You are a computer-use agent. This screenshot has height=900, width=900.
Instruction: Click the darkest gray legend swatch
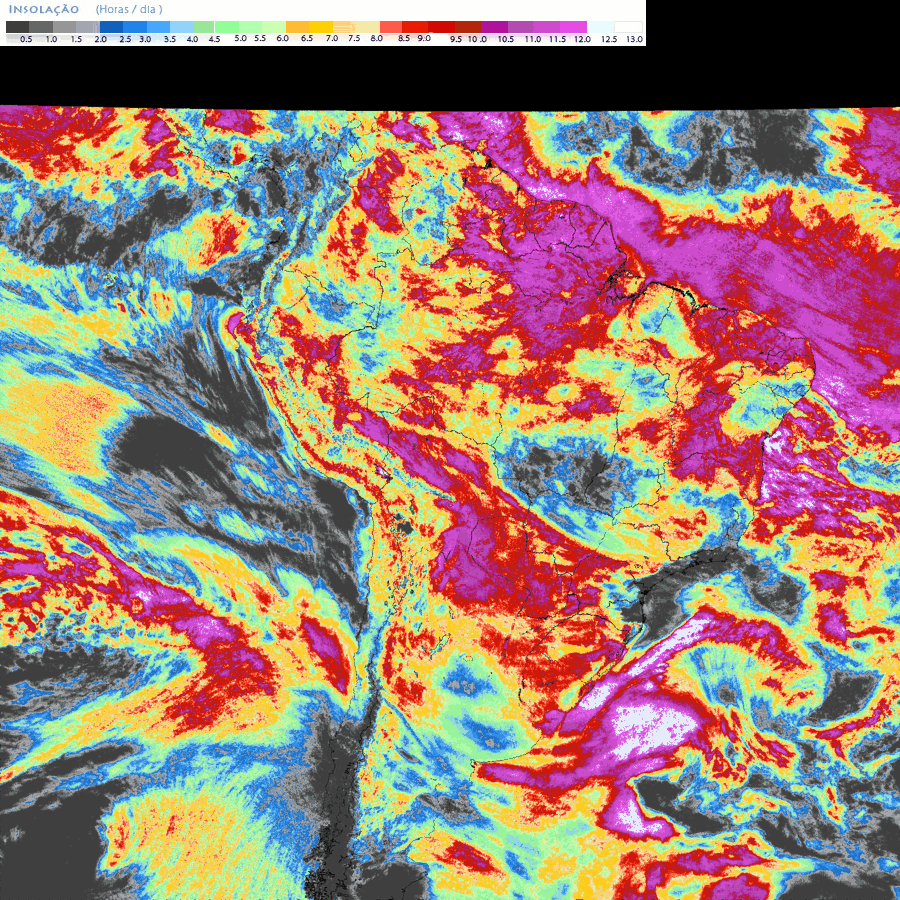click(17, 27)
